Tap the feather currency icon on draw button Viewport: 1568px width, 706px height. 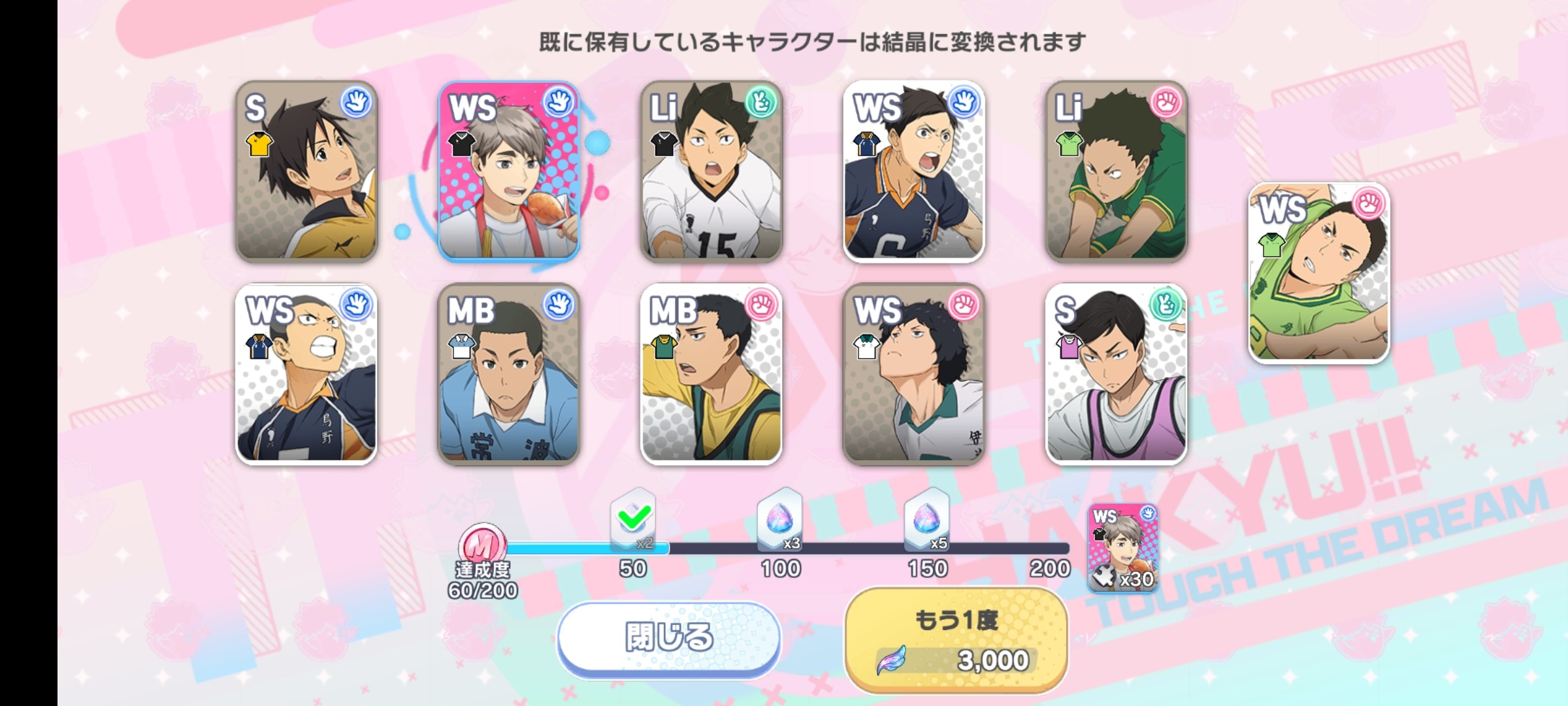892,660
